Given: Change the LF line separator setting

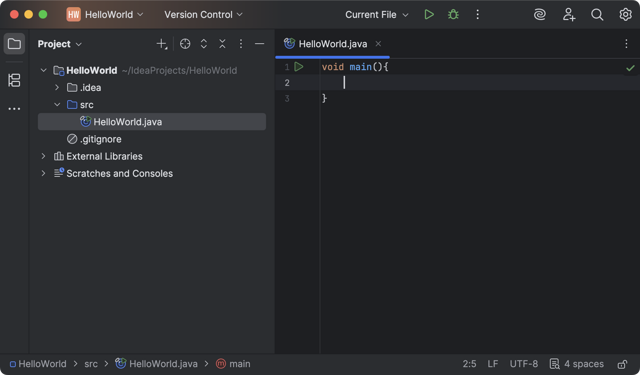Looking at the screenshot, I should tap(493, 364).
